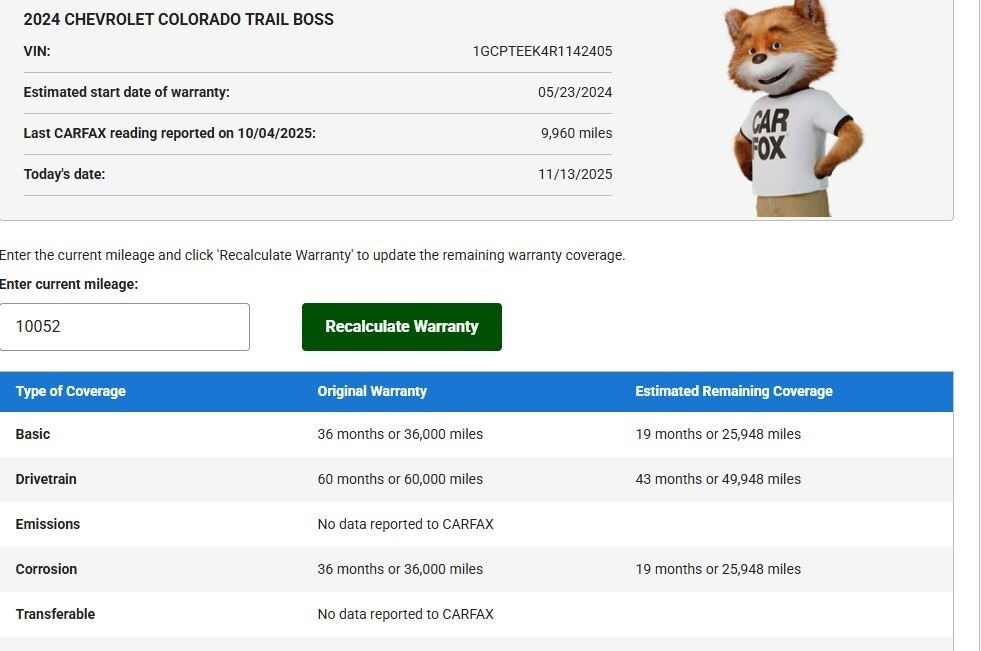This screenshot has height=651, width=981.
Task: Click the Estimated Remaining Coverage column header
Action: click(x=733, y=391)
